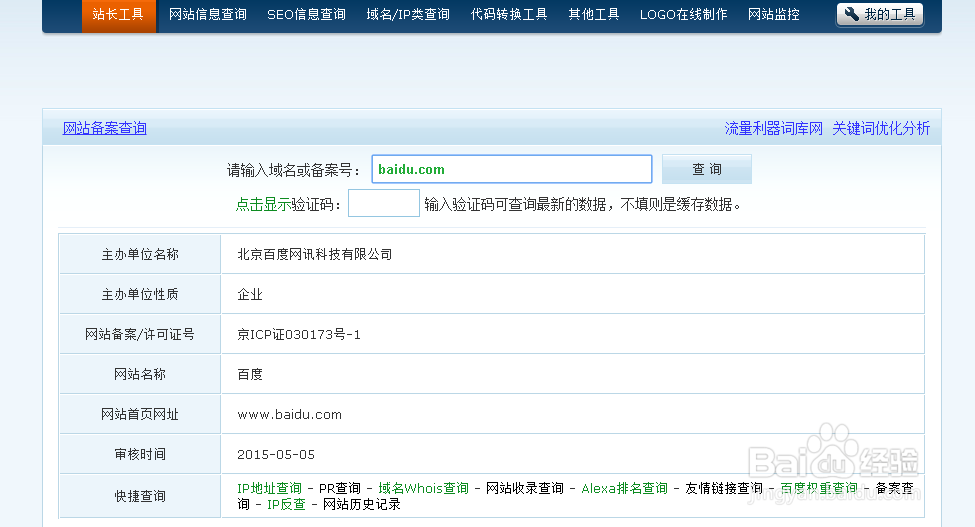Click the 网站名称 row label
Image resolution: width=975 pixels, height=527 pixels.
click(x=140, y=374)
